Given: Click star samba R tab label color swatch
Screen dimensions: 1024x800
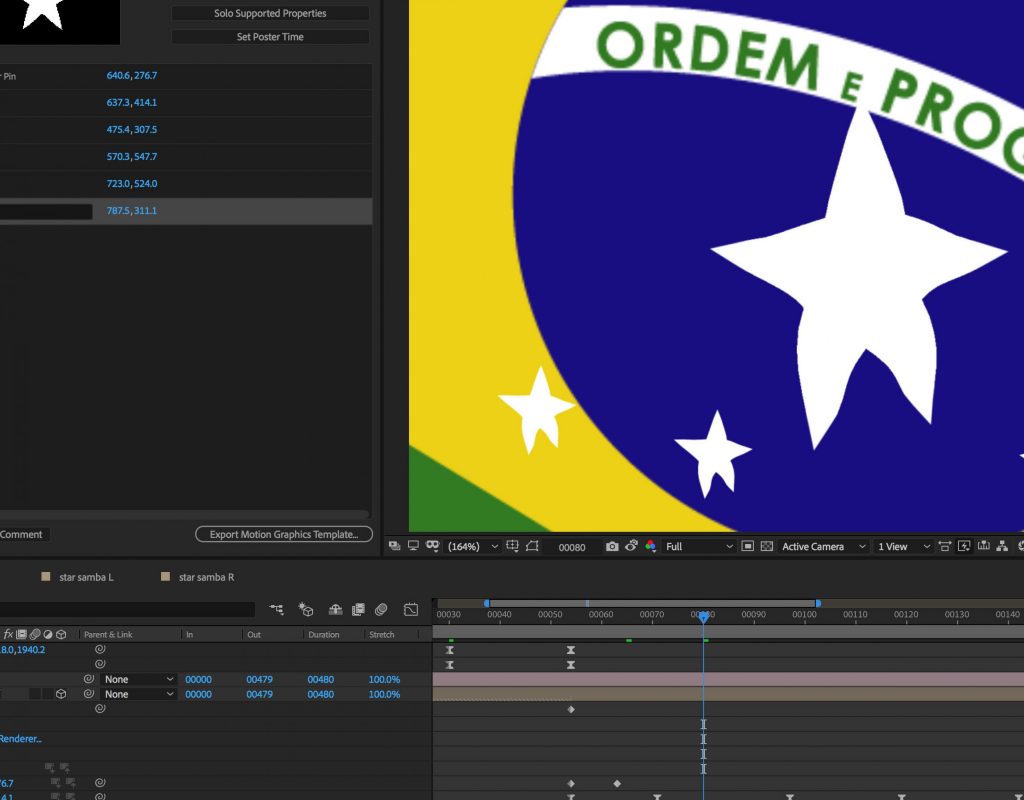Looking at the screenshot, I should click(165, 577).
